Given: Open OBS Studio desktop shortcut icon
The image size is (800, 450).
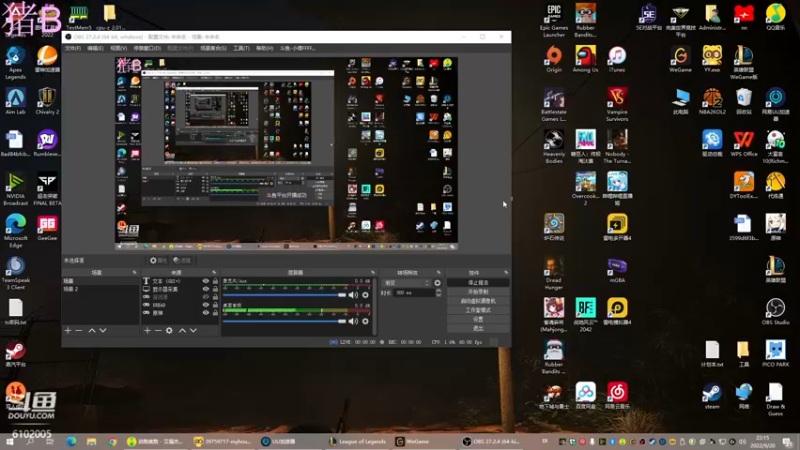Looking at the screenshot, I should (x=775, y=312).
